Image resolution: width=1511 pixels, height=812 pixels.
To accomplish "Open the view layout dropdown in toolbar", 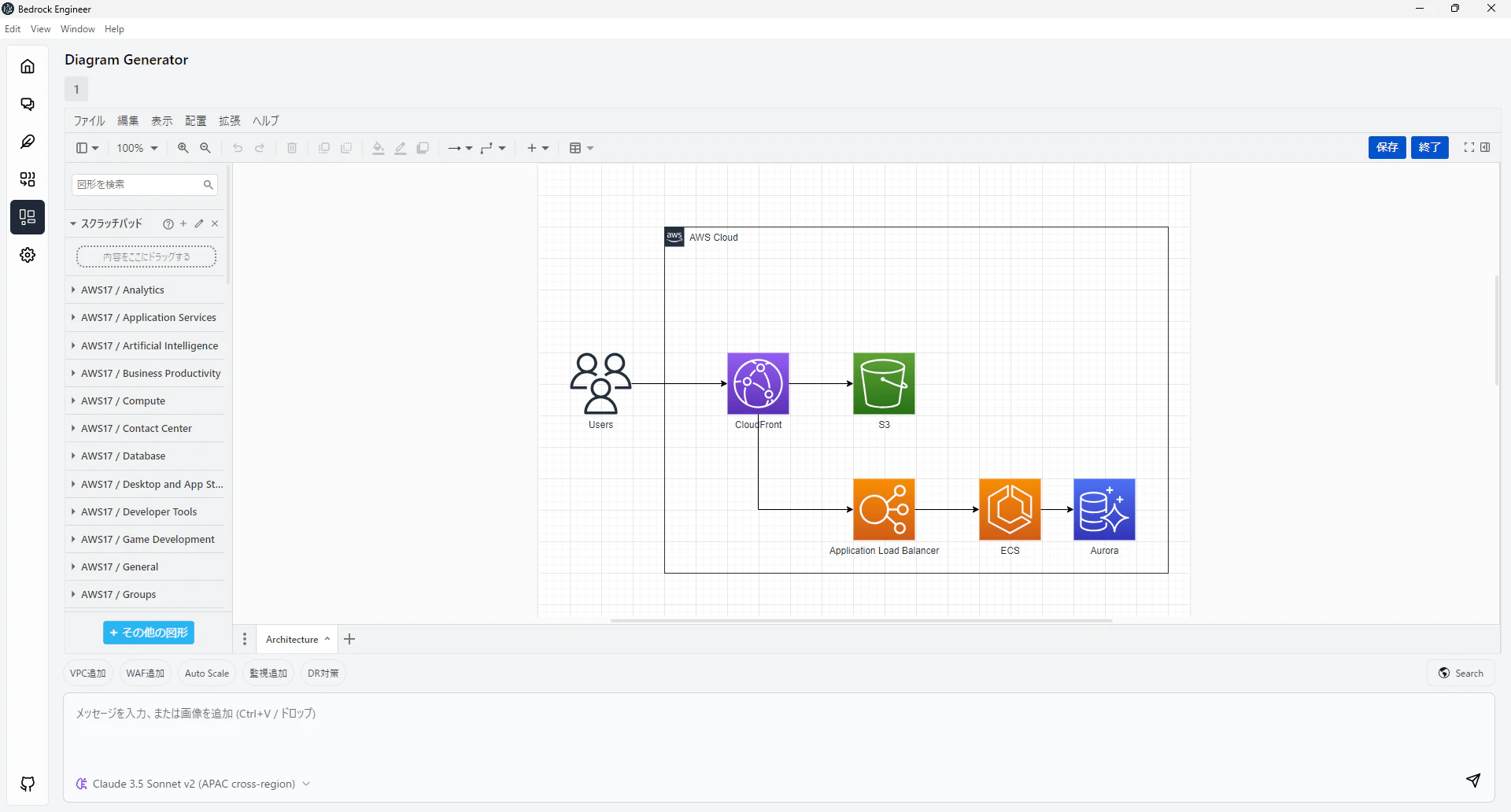I will 87,148.
